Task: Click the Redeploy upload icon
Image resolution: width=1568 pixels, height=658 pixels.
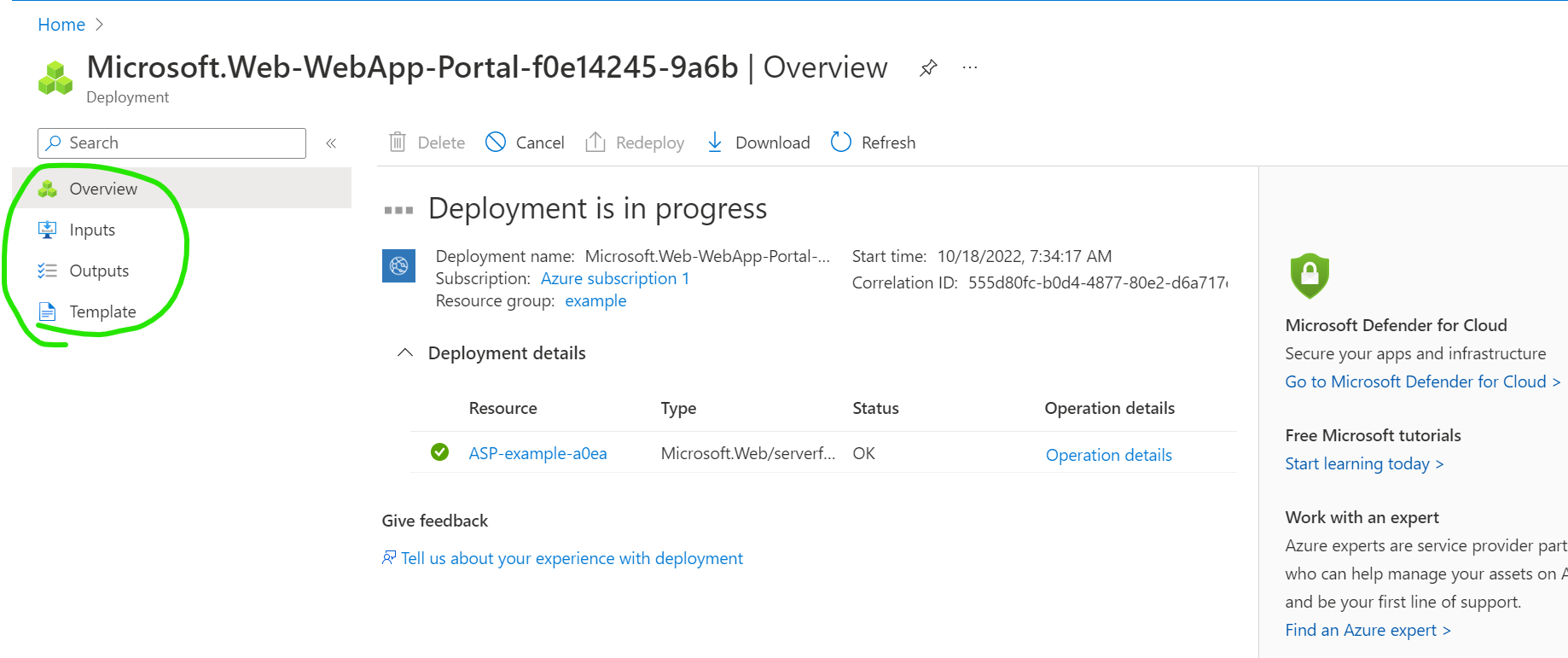Action: [595, 142]
